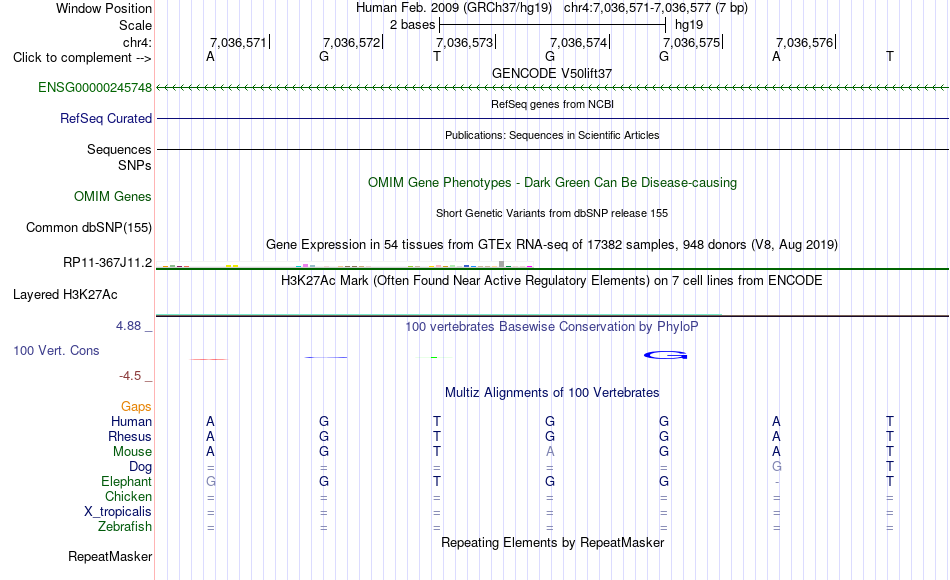
Task: Click the green PhyloP conservation bar
Action: coord(434,358)
